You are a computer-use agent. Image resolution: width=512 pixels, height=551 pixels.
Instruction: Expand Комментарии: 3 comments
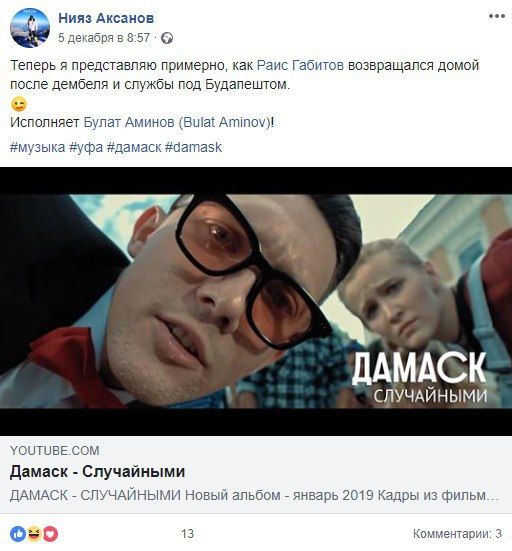[457, 533]
